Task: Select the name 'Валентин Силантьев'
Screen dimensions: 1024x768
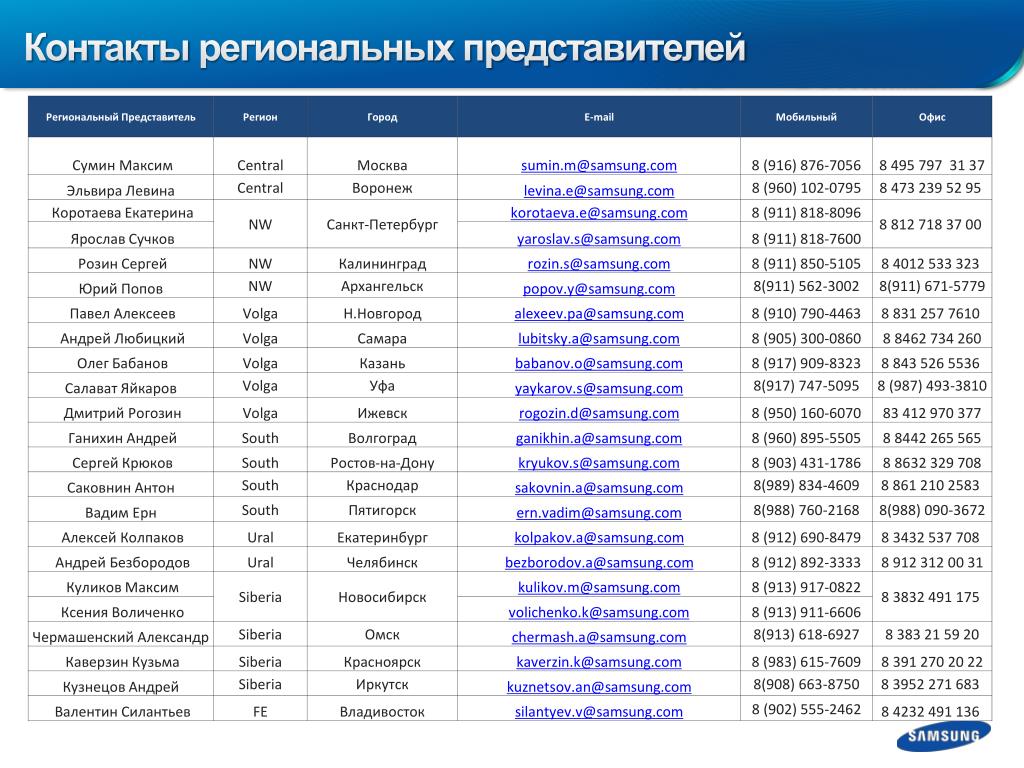Action: coord(122,712)
